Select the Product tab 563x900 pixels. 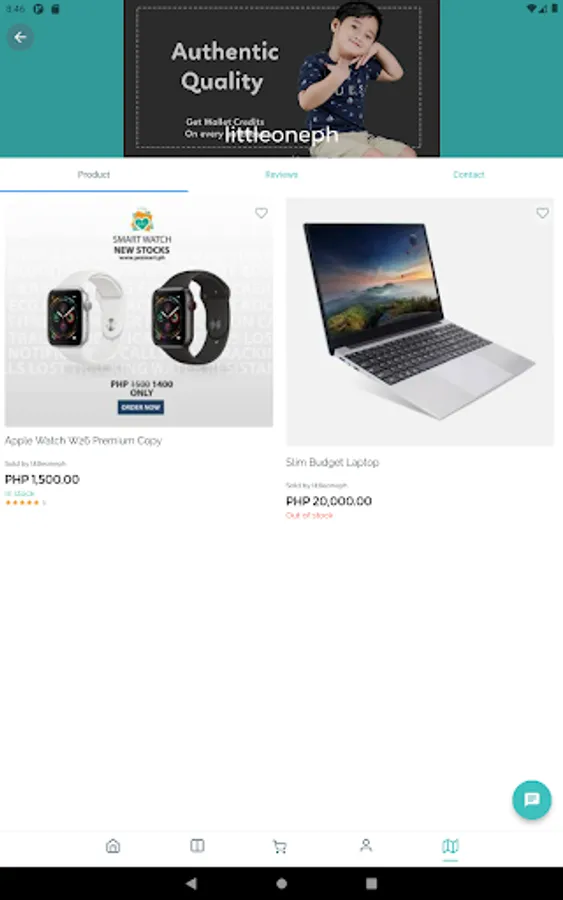point(94,174)
